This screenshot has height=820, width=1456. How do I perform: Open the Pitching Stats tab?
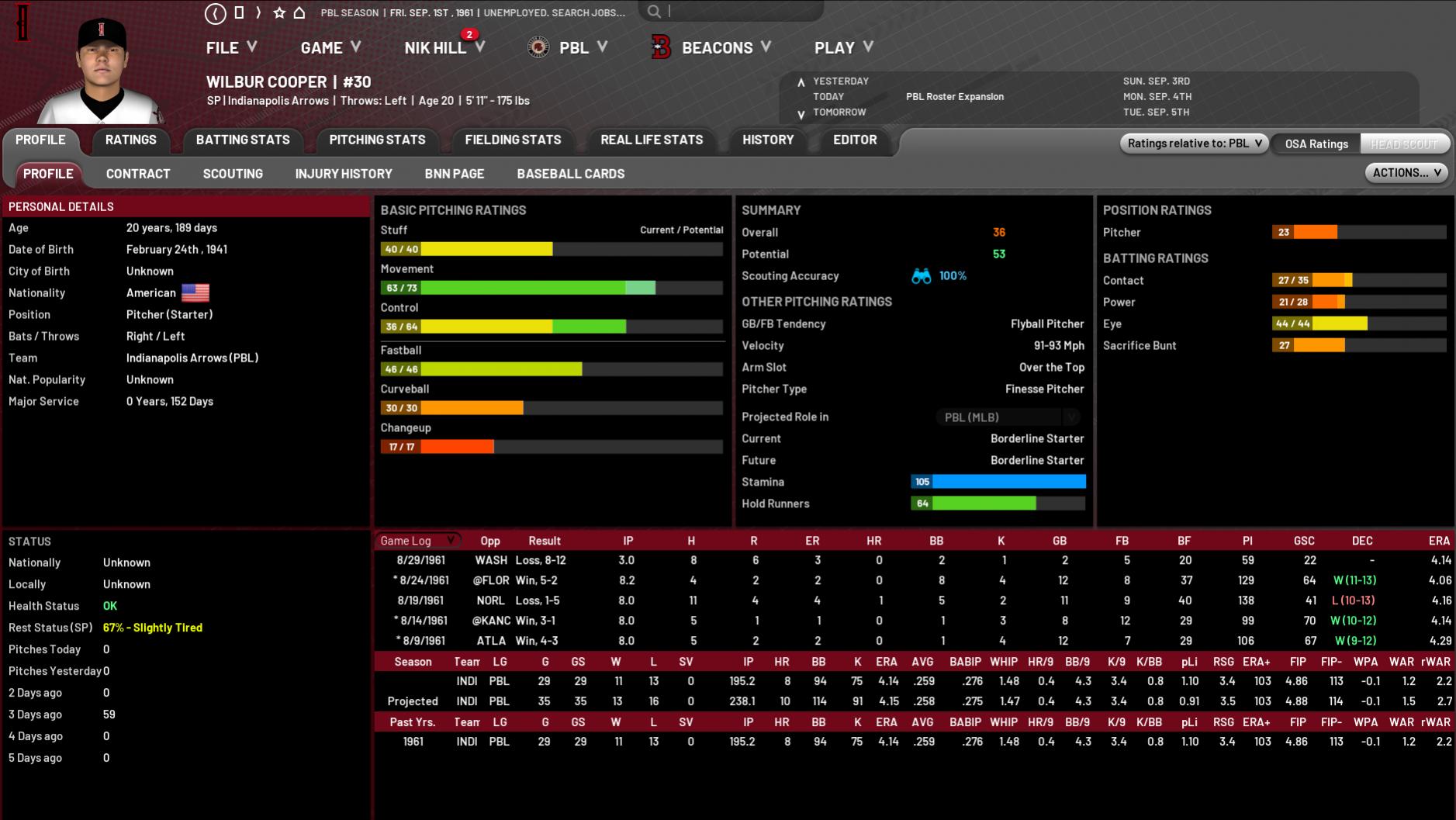[x=377, y=140]
